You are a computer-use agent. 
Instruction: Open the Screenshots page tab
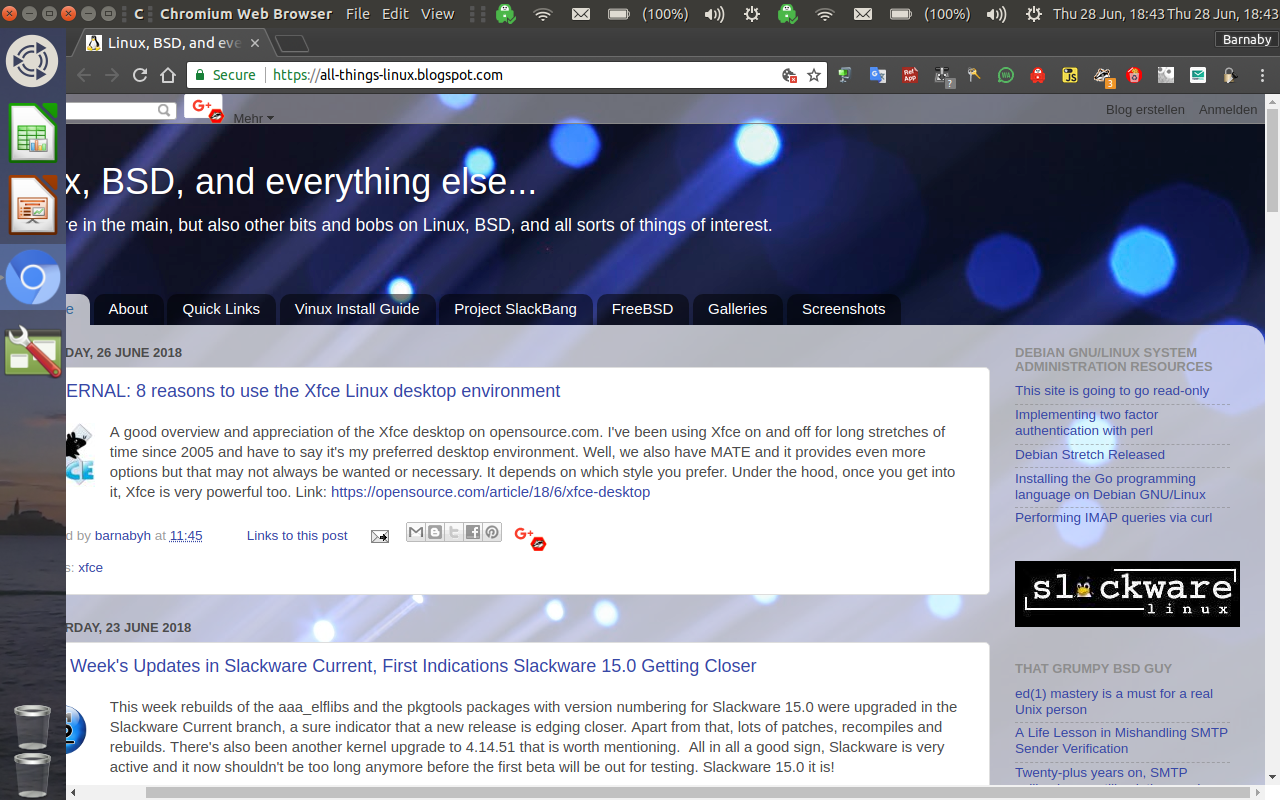click(x=844, y=309)
